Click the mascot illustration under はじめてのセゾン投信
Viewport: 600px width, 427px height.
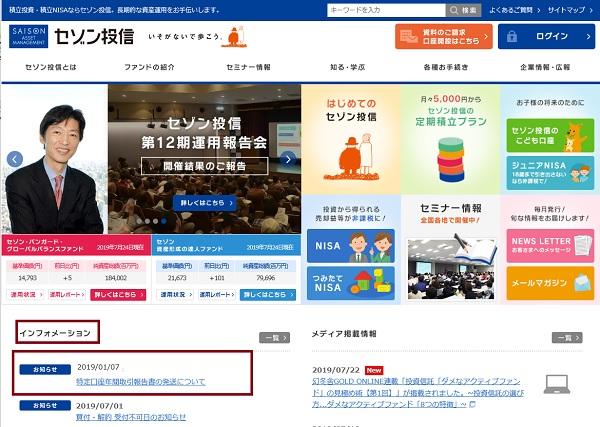(x=350, y=156)
